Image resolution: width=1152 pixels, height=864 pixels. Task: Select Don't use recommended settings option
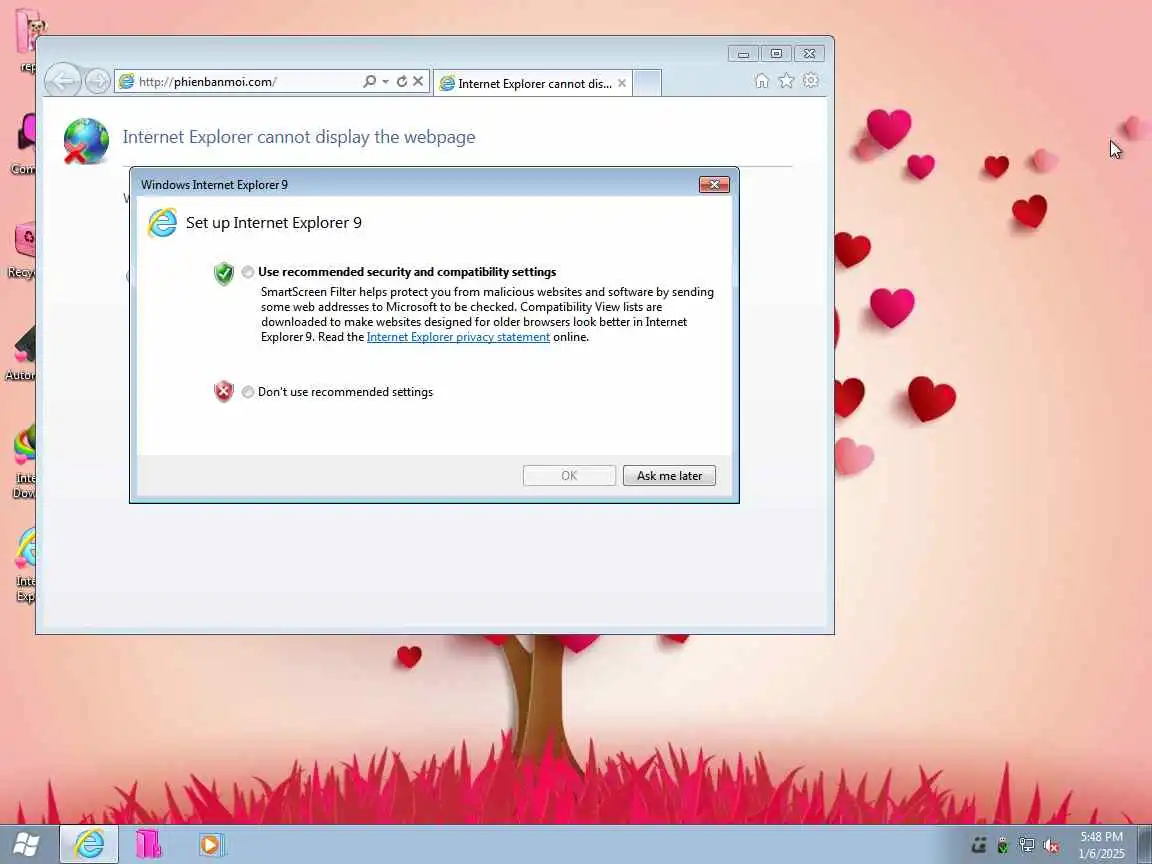click(x=248, y=392)
